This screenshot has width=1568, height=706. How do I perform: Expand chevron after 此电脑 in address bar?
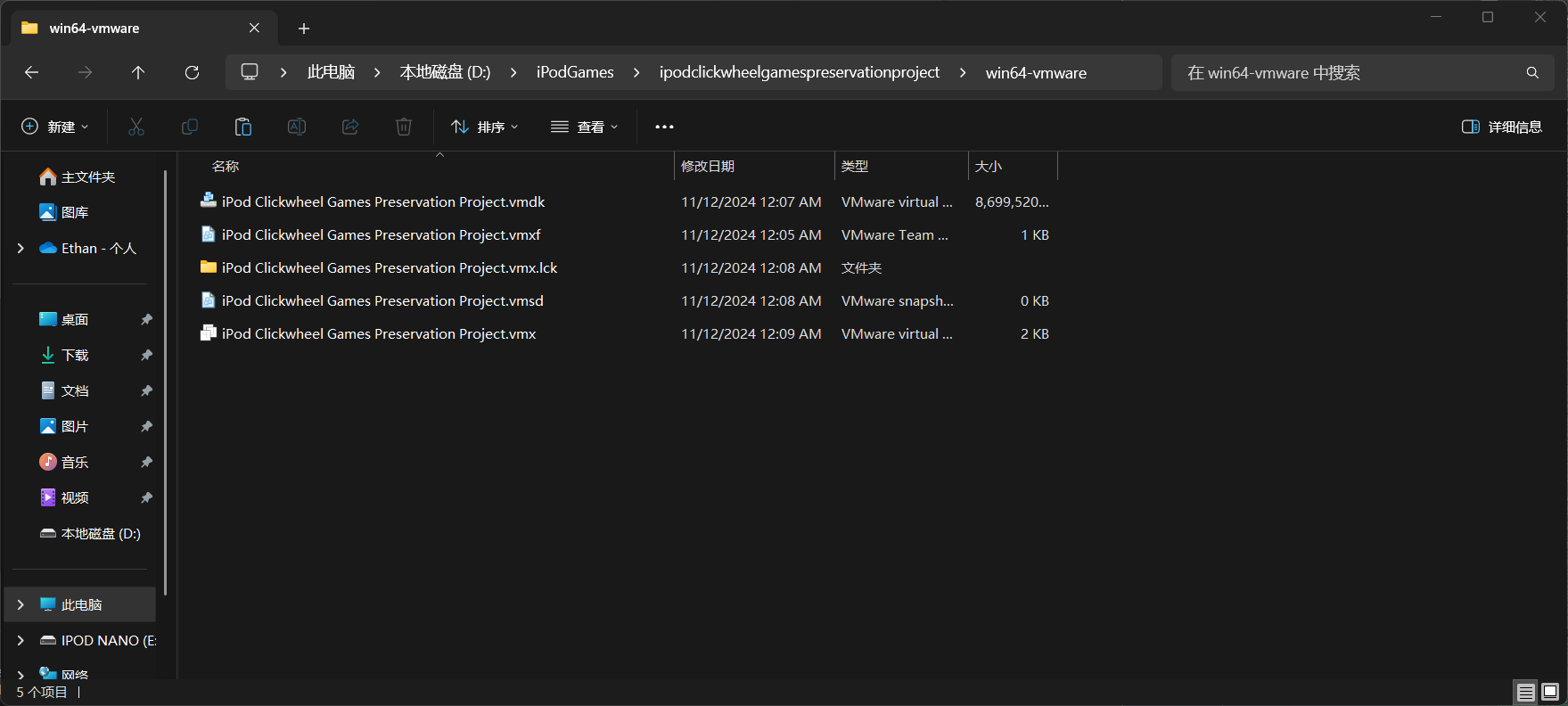tap(378, 72)
